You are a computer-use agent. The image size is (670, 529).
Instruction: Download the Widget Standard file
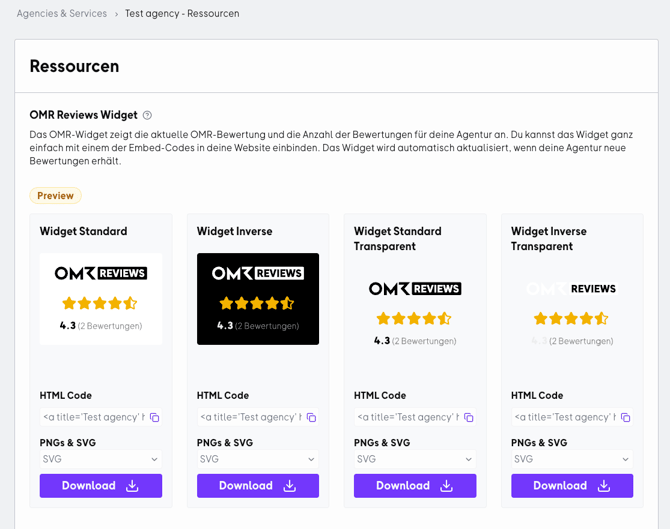(x=100, y=486)
